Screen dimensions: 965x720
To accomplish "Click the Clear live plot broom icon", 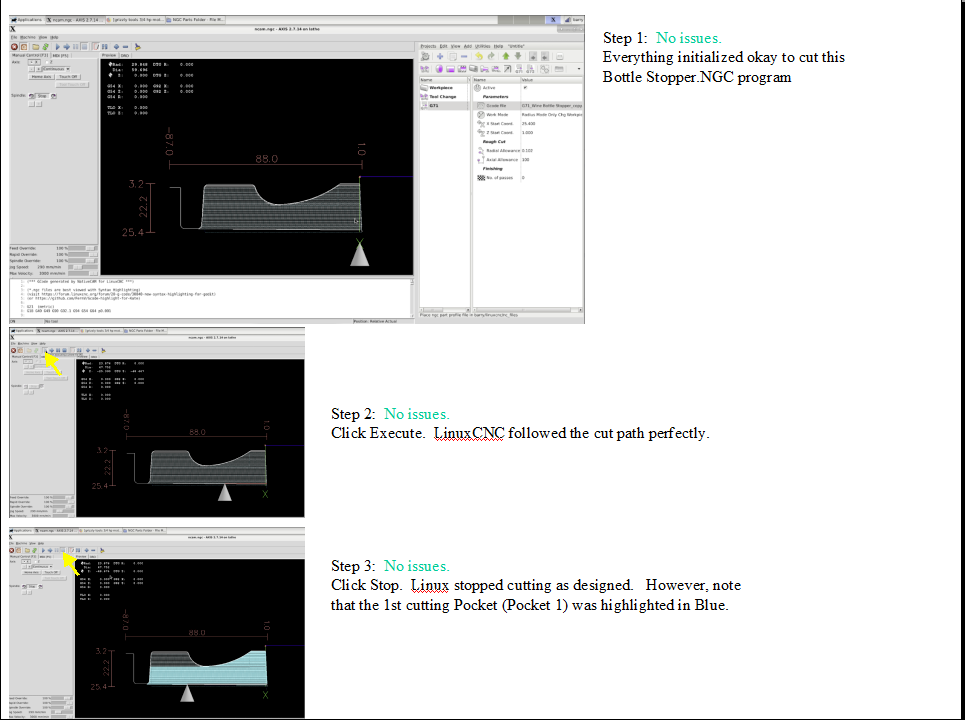I will [138, 46].
